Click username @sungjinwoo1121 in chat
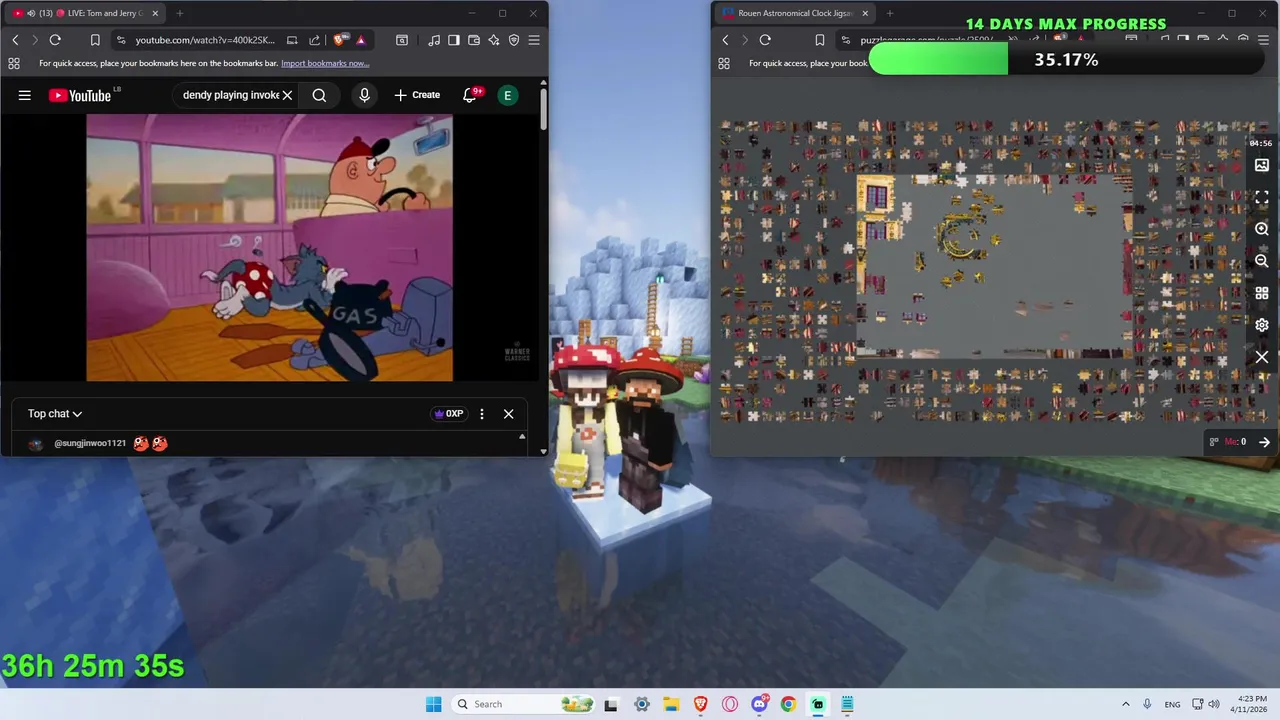The image size is (1280, 720). (90, 443)
